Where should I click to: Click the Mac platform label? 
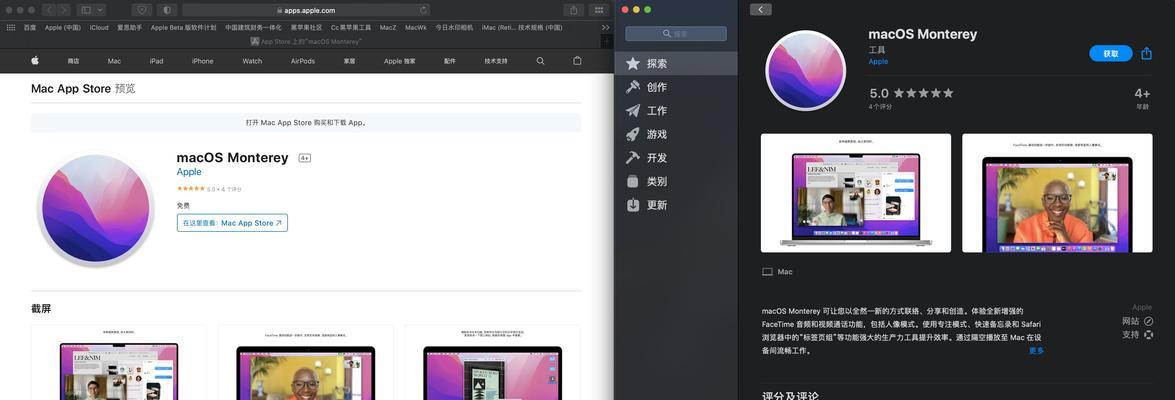777,272
